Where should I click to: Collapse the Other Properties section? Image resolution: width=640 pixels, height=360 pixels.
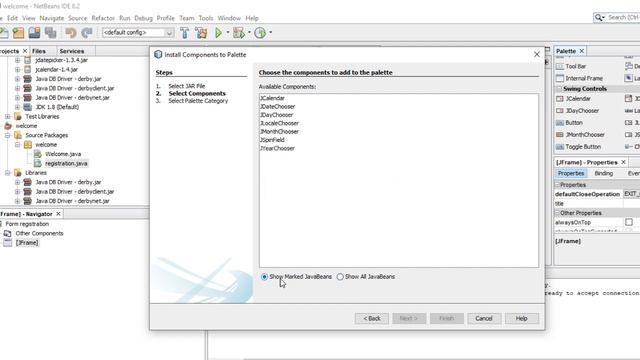pyautogui.click(x=557, y=213)
